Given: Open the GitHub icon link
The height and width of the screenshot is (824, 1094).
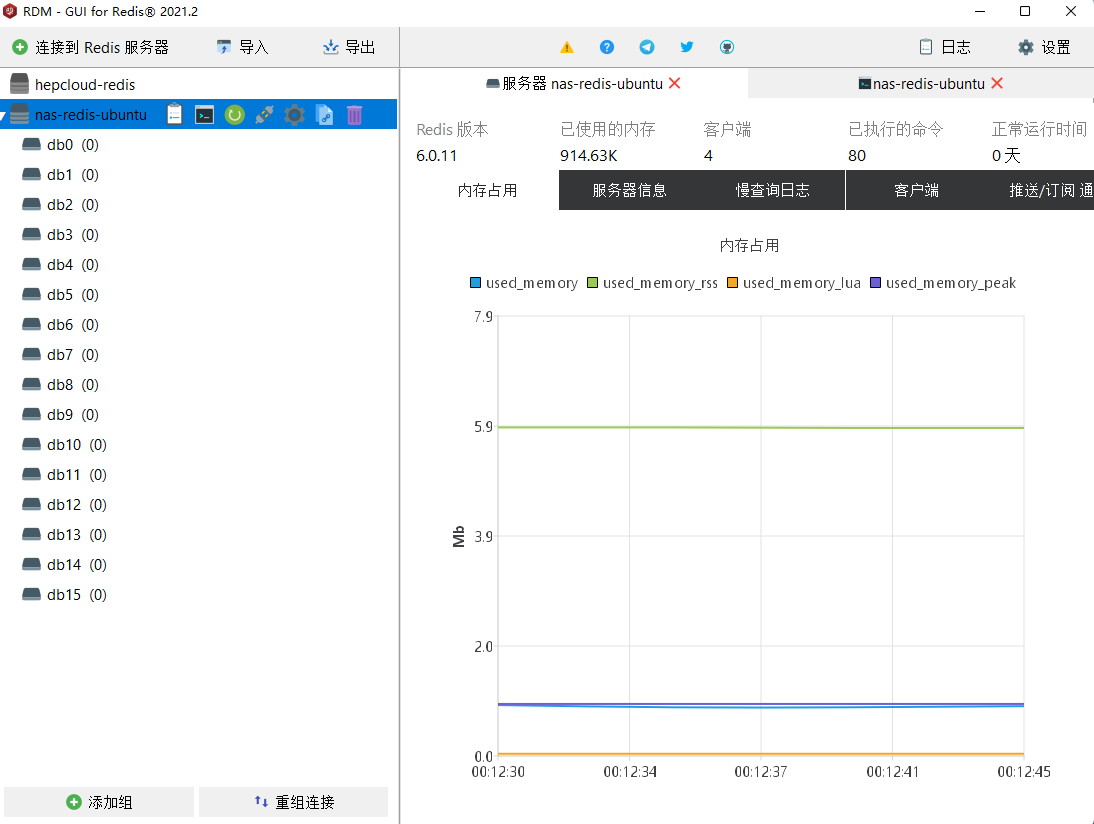Looking at the screenshot, I should [727, 47].
